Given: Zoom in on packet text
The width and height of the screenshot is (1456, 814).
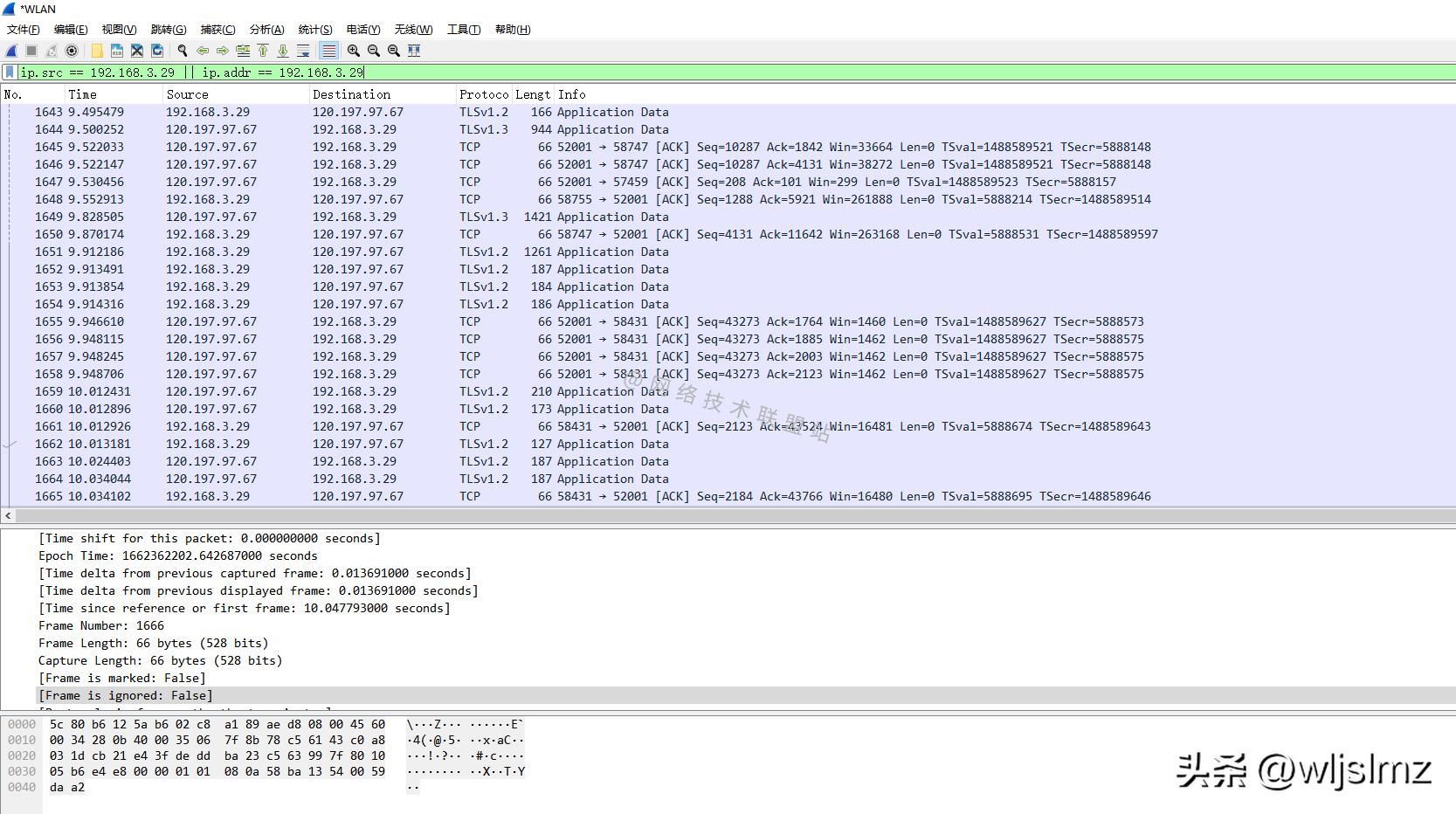Looking at the screenshot, I should coord(353,51).
